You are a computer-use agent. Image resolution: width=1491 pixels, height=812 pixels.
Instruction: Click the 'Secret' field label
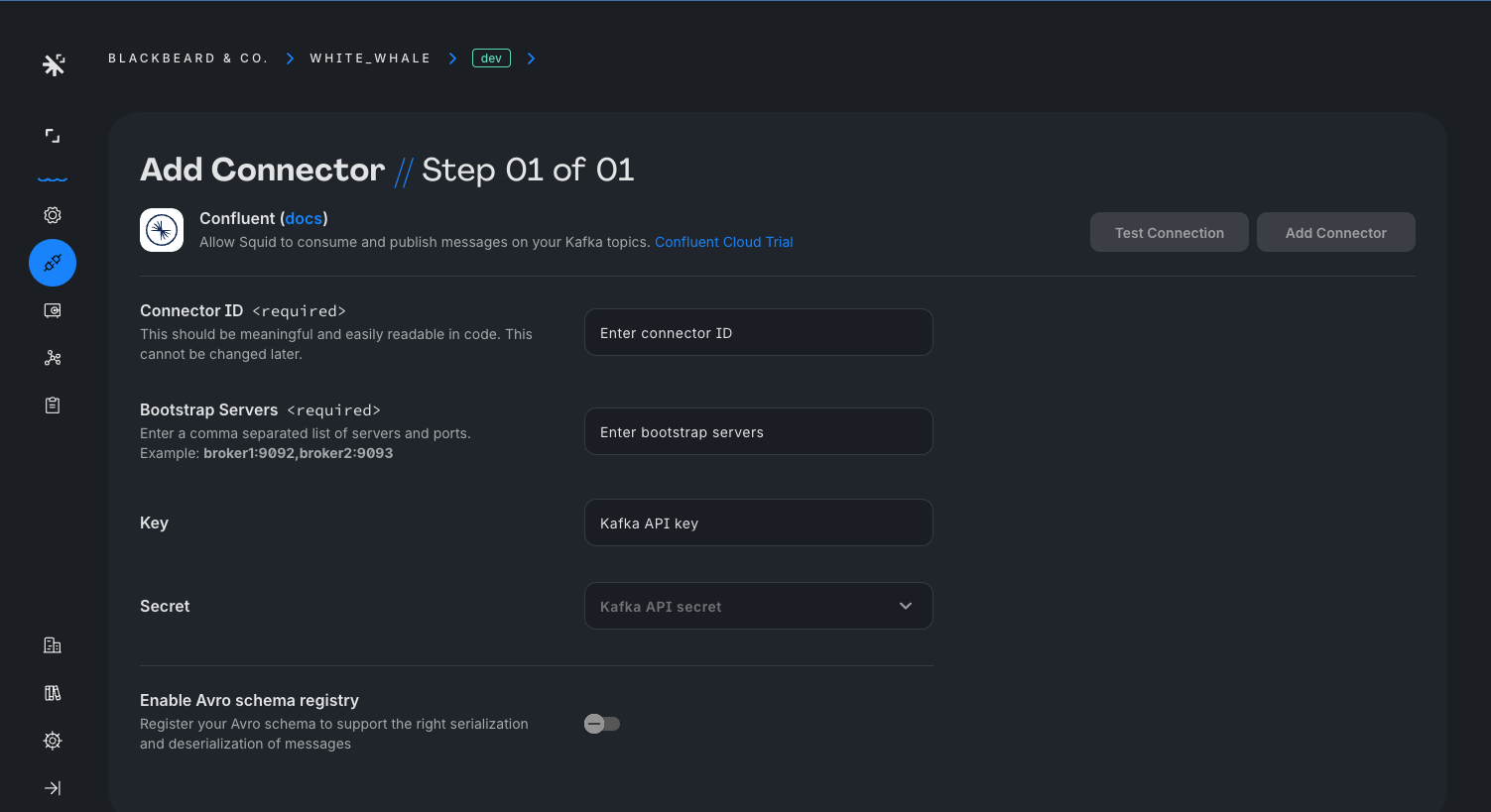[165, 606]
